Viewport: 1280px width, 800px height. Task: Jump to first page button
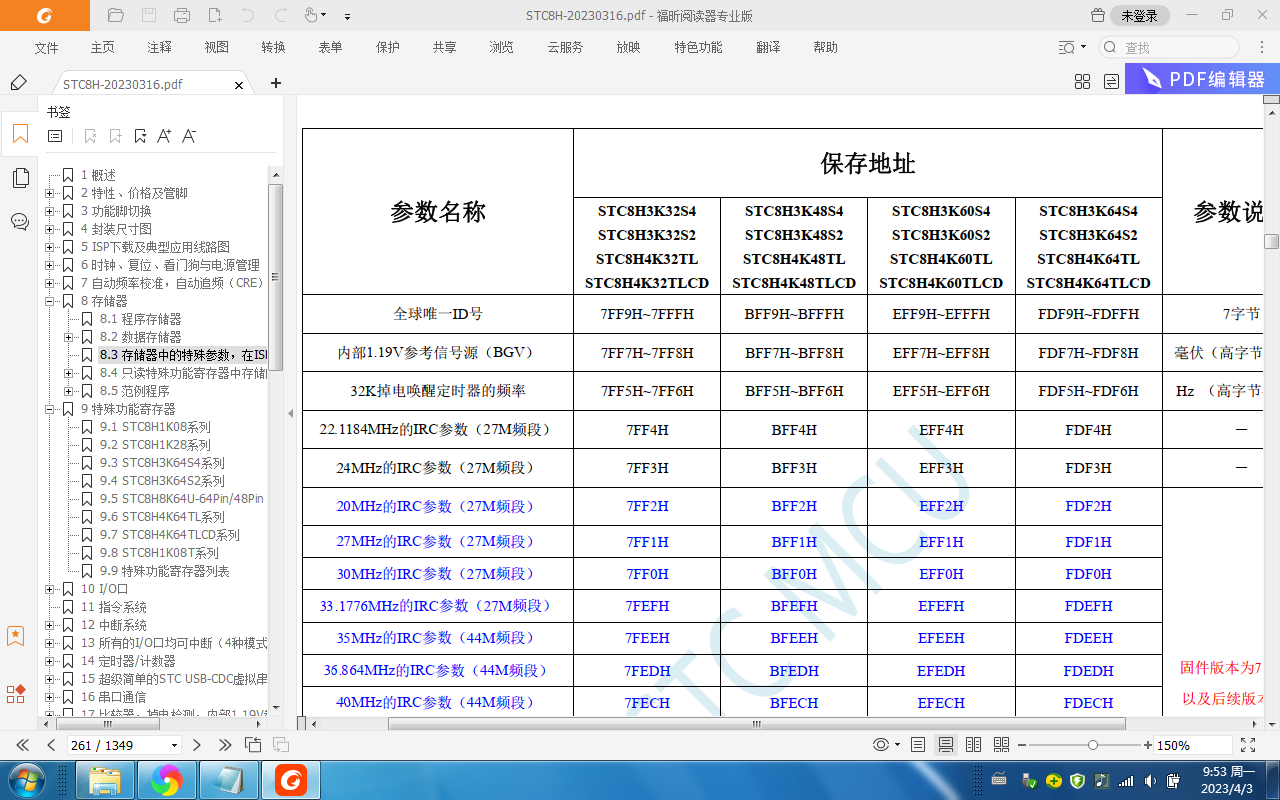[x=22, y=745]
